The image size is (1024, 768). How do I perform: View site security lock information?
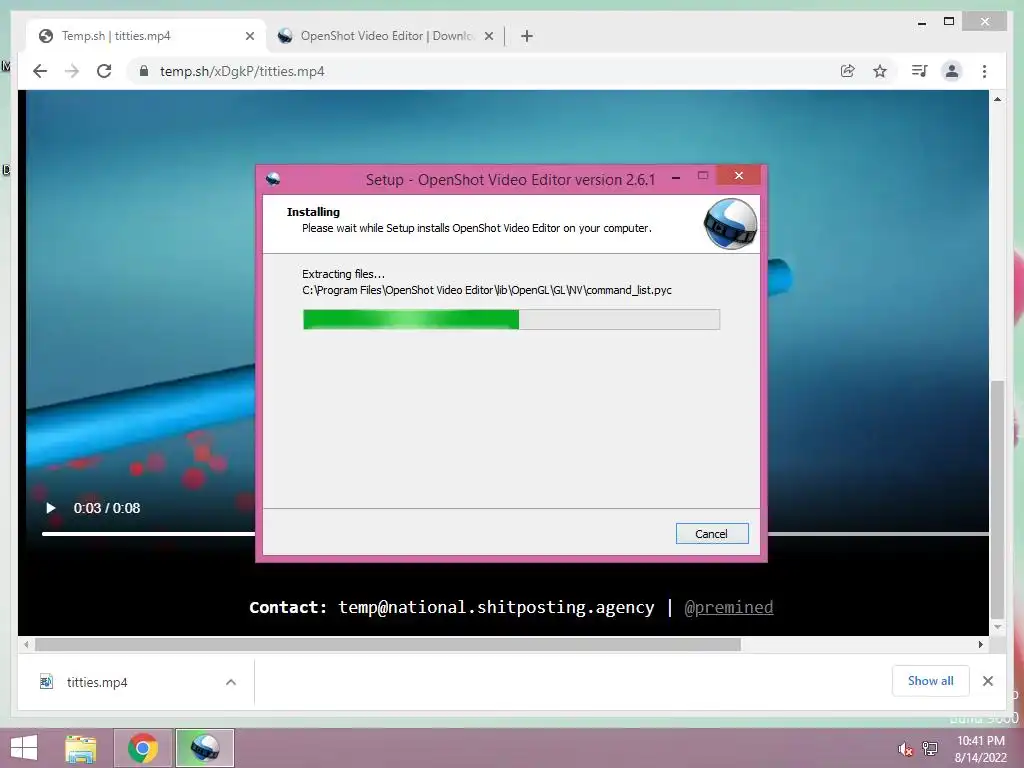pyautogui.click(x=144, y=71)
